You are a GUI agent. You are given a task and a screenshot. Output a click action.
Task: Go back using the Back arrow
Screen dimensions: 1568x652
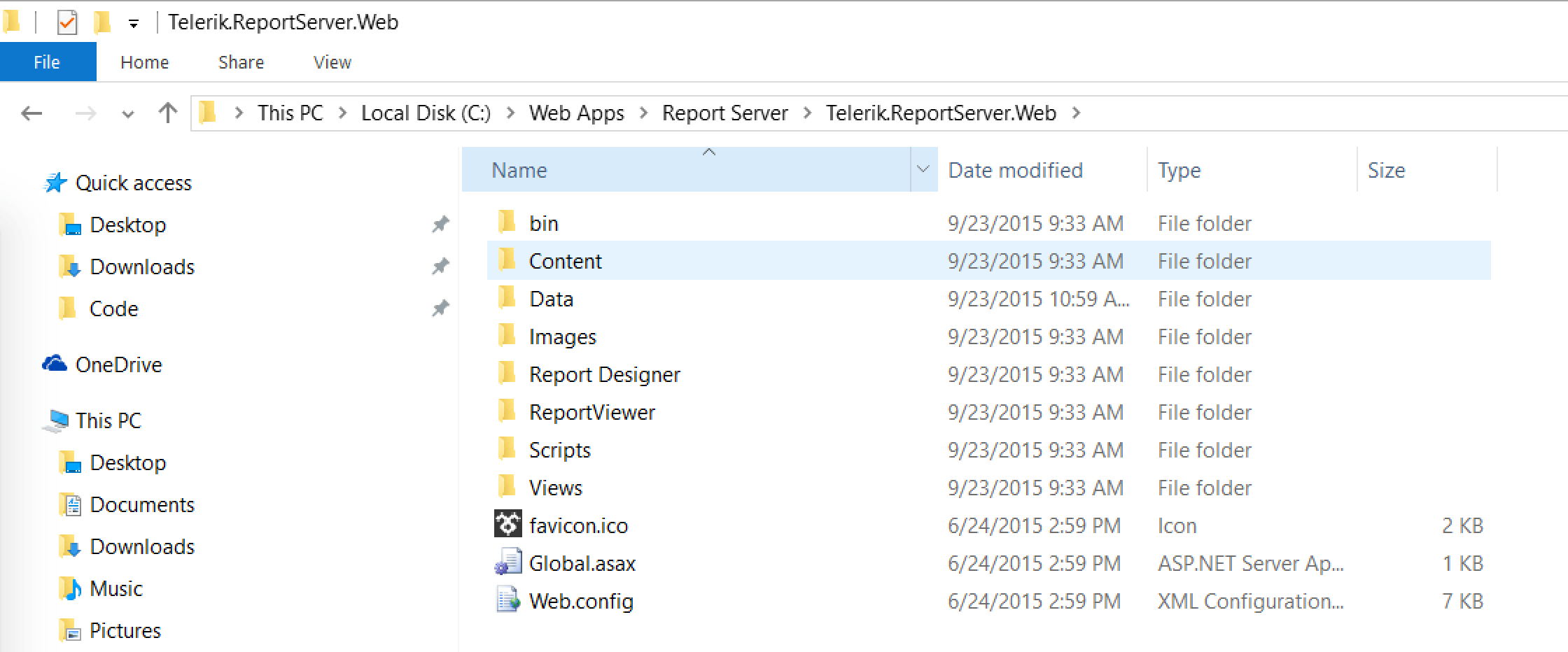pyautogui.click(x=32, y=113)
